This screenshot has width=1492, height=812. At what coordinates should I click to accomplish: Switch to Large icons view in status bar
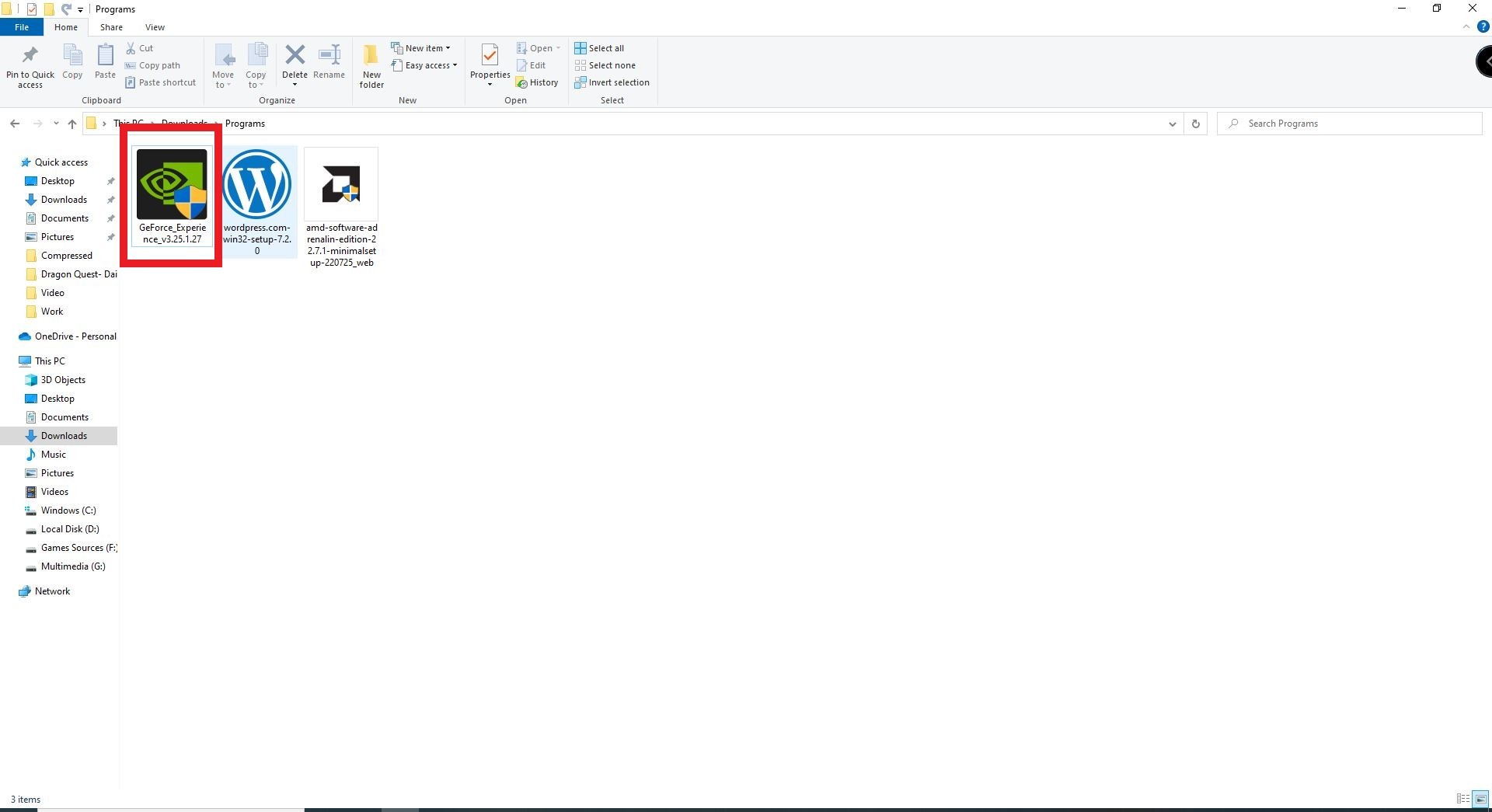pyautogui.click(x=1480, y=799)
